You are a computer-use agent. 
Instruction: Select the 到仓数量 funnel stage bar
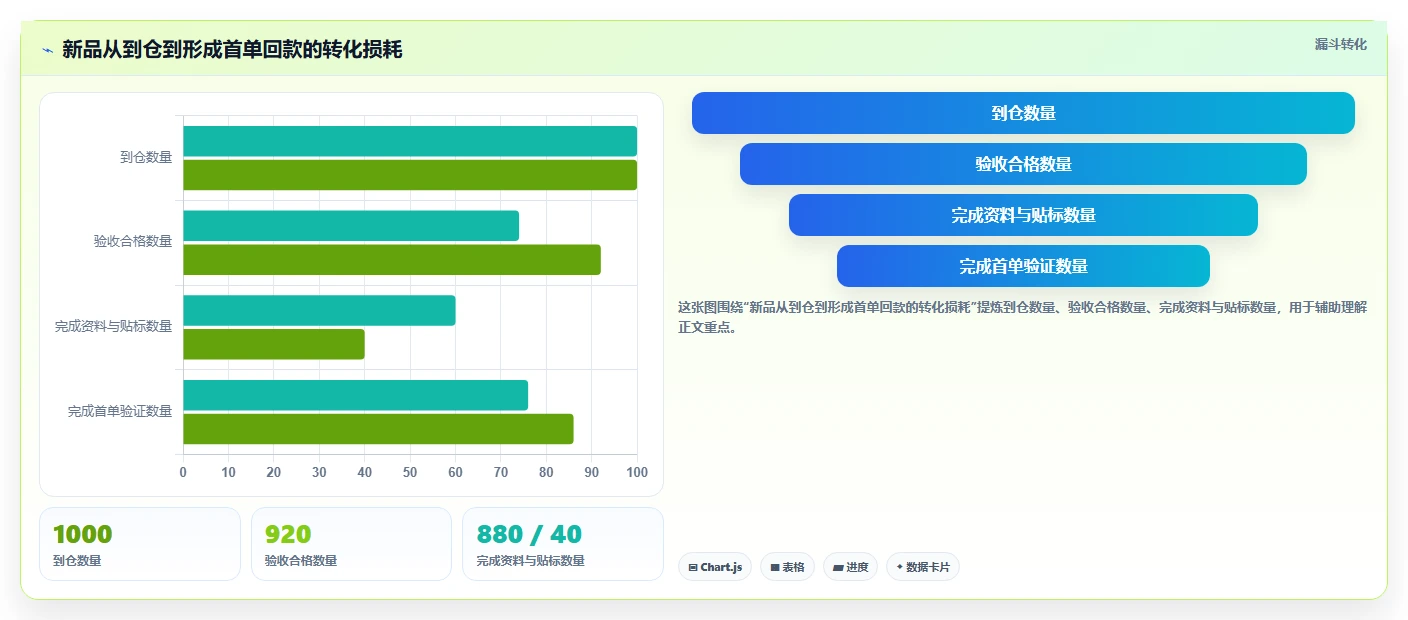1023,113
